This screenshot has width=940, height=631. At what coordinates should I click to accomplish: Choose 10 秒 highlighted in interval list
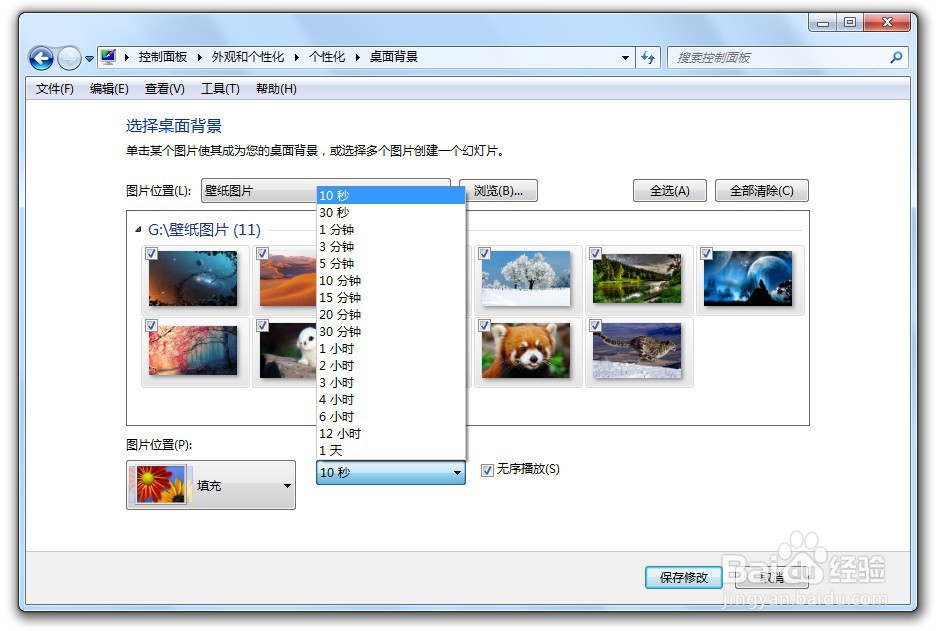tap(391, 195)
